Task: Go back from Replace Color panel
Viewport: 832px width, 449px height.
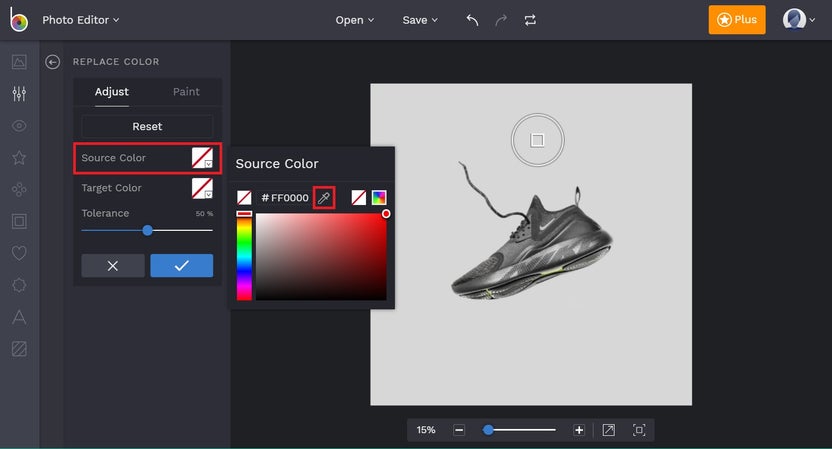Action: [53, 62]
